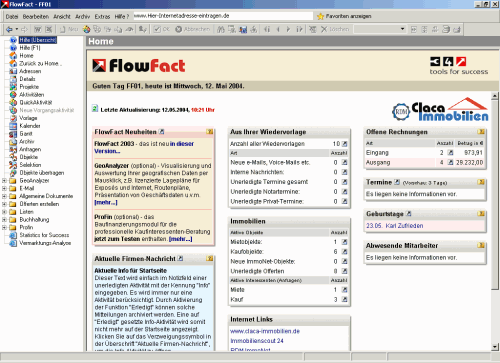Click the OK checkmark toolbar button
500x363 pixels.
click(x=162, y=29)
